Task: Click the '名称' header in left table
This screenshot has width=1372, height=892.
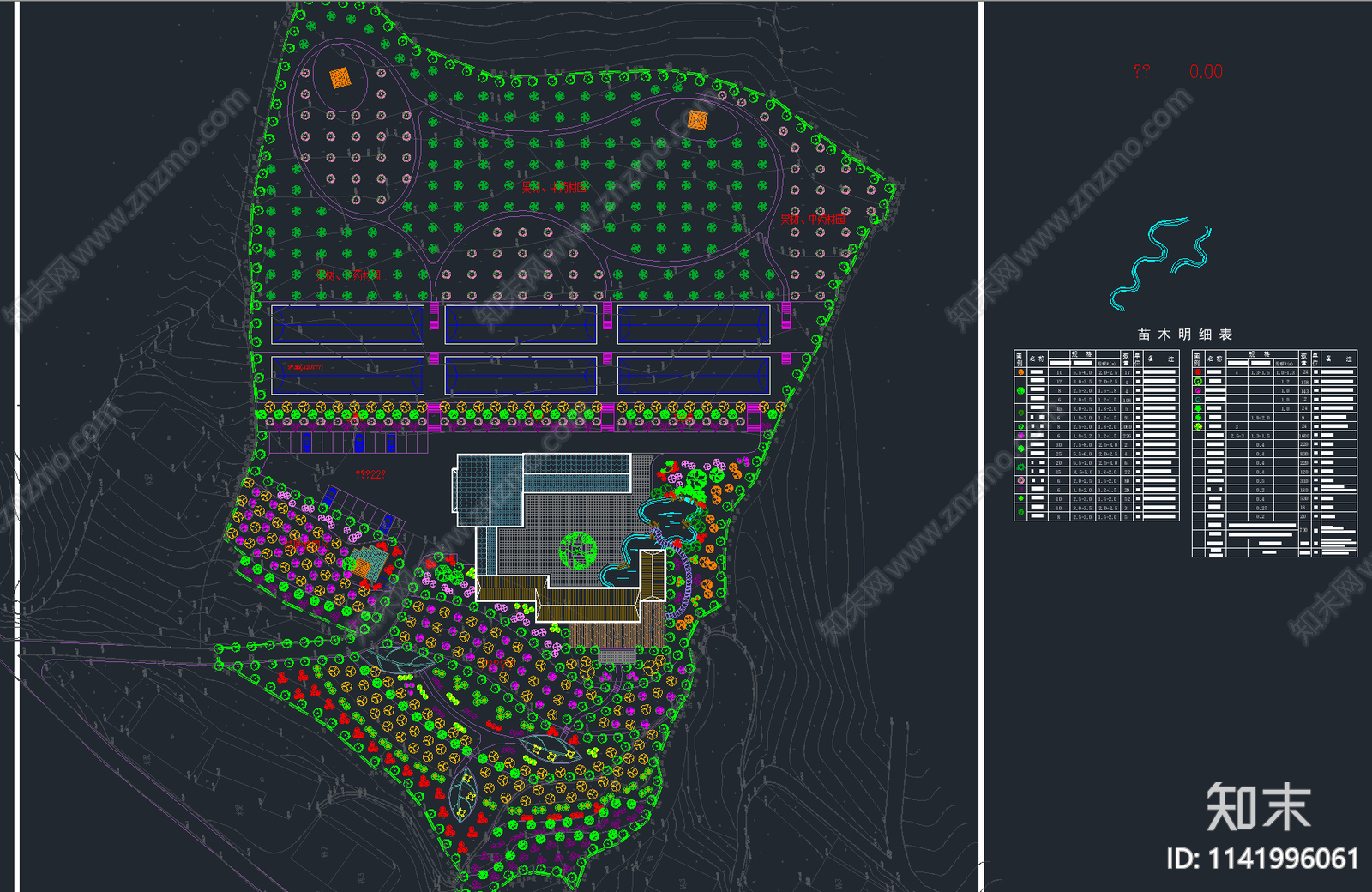Action: click(1037, 359)
